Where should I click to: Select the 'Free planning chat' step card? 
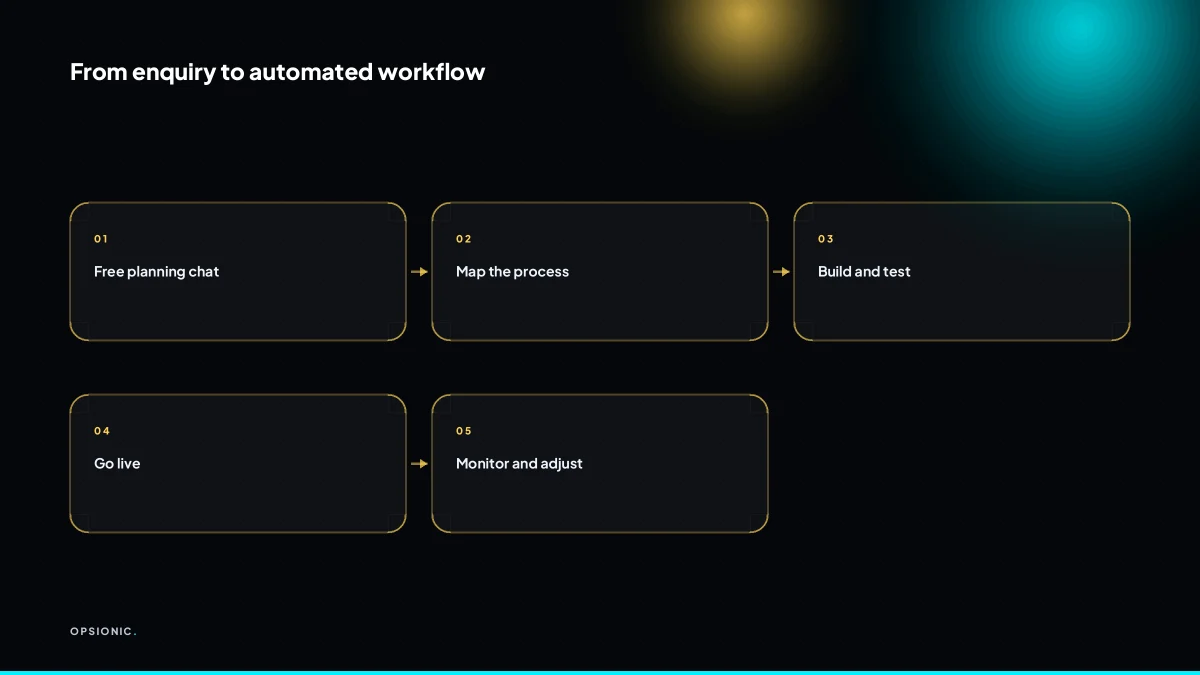[238, 271]
